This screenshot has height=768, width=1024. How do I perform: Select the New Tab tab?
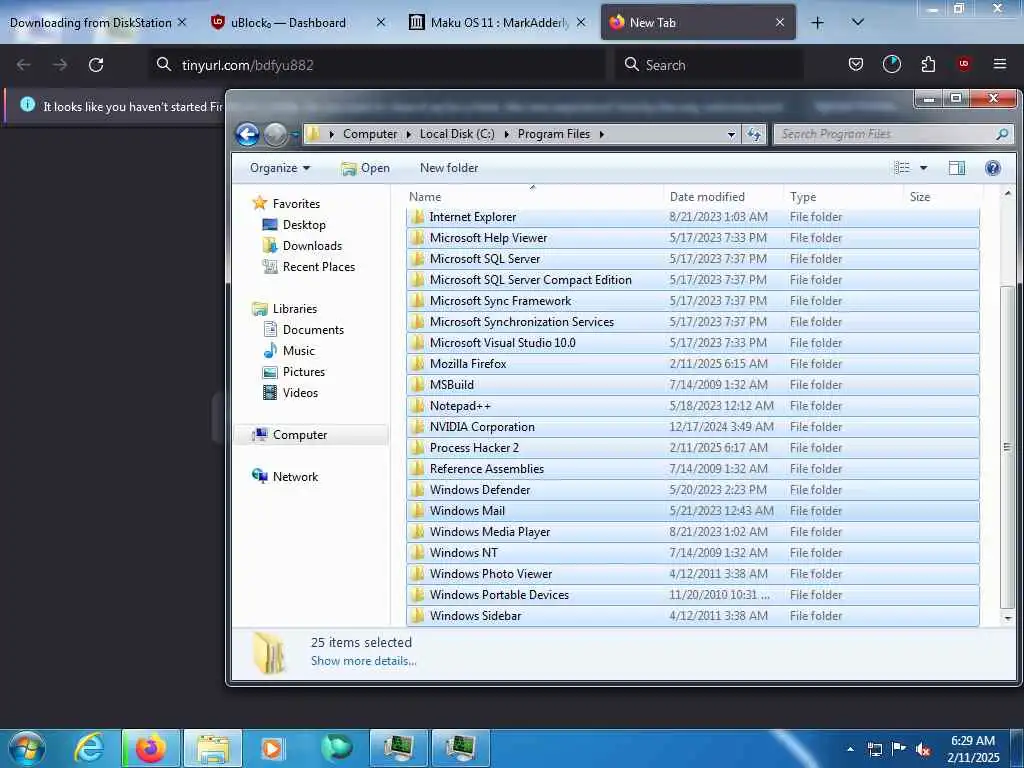pos(698,23)
